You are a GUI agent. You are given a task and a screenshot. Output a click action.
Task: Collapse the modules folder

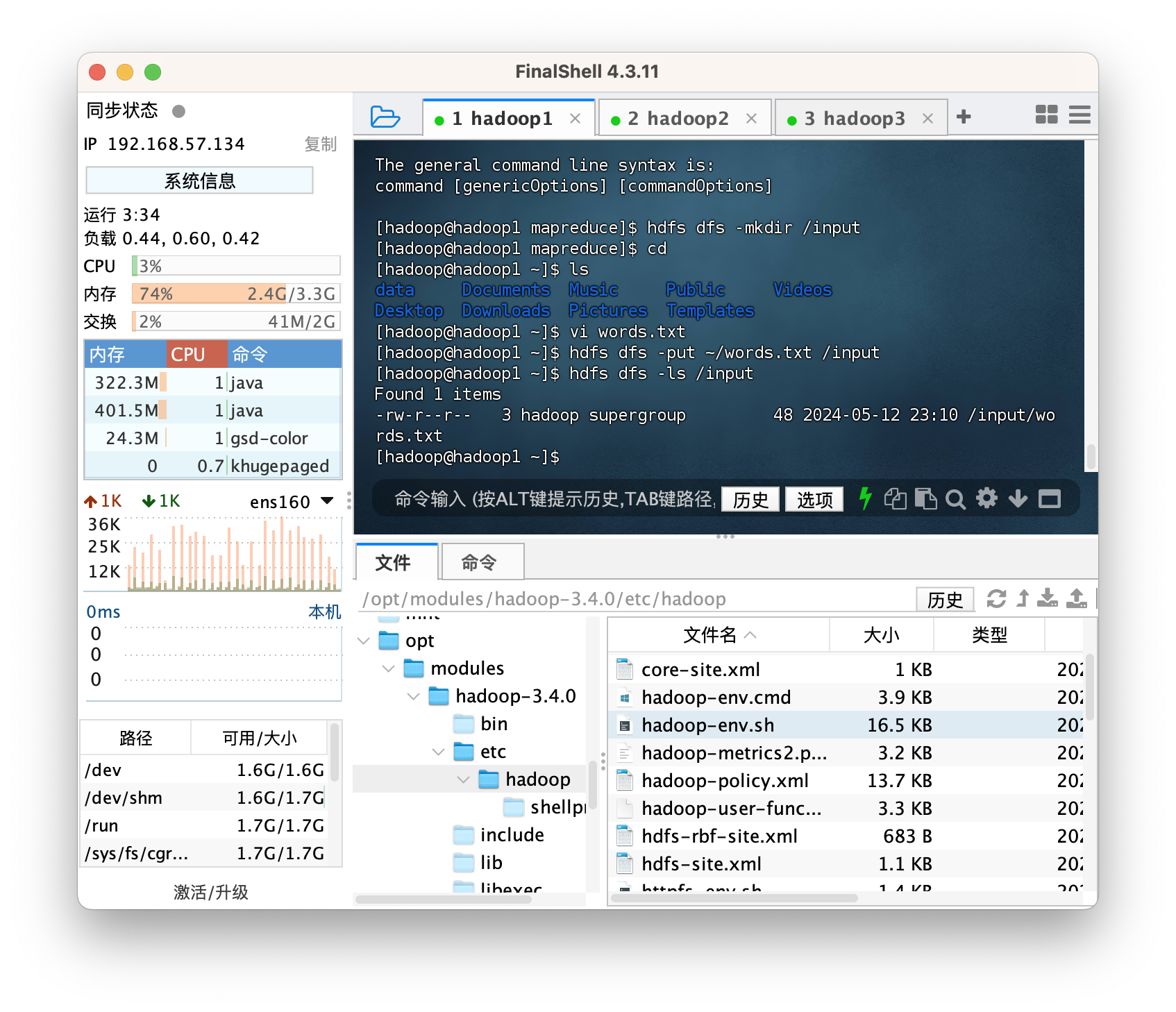coord(388,668)
